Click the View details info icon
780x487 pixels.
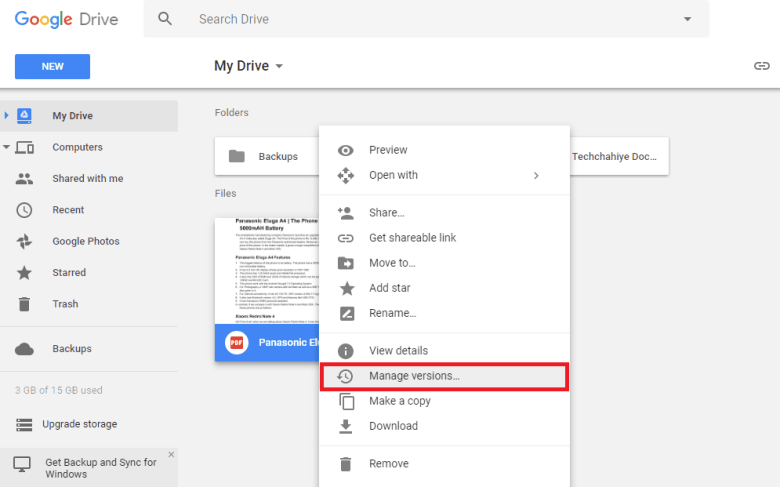click(x=346, y=351)
